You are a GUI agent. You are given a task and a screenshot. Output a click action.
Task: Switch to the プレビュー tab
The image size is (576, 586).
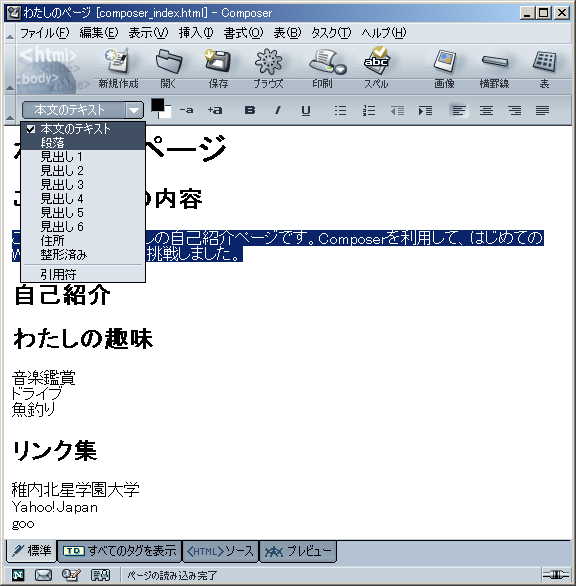298,551
